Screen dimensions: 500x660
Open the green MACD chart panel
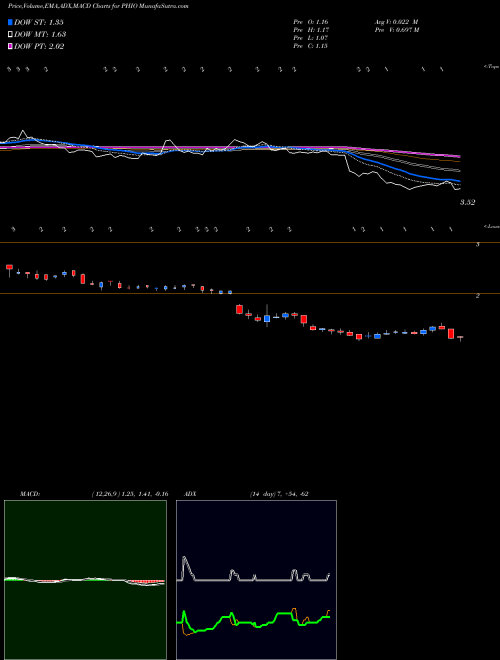tap(85, 580)
